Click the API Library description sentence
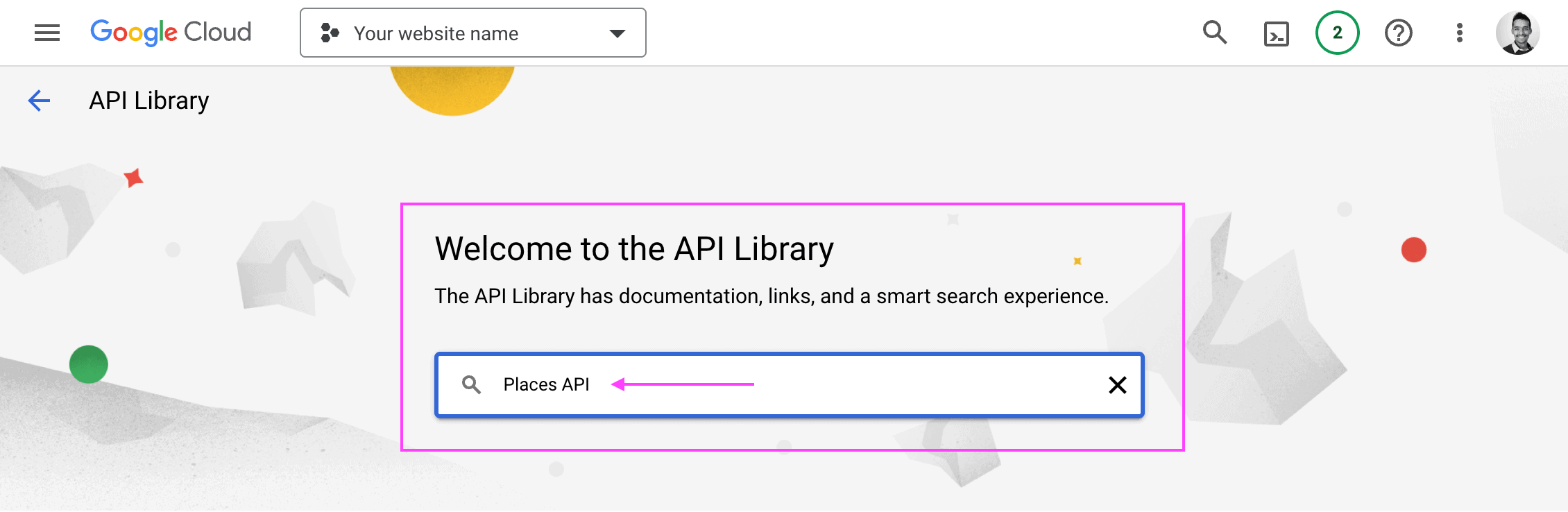Screen dimensions: 1568x512 772,296
